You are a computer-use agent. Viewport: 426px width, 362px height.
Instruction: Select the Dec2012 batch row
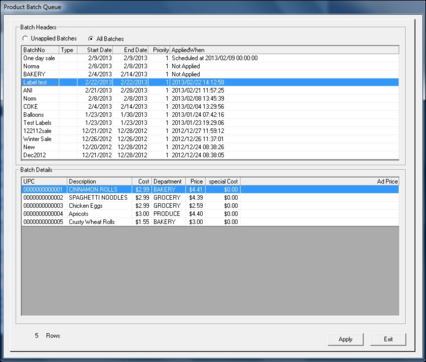[x=210, y=155]
